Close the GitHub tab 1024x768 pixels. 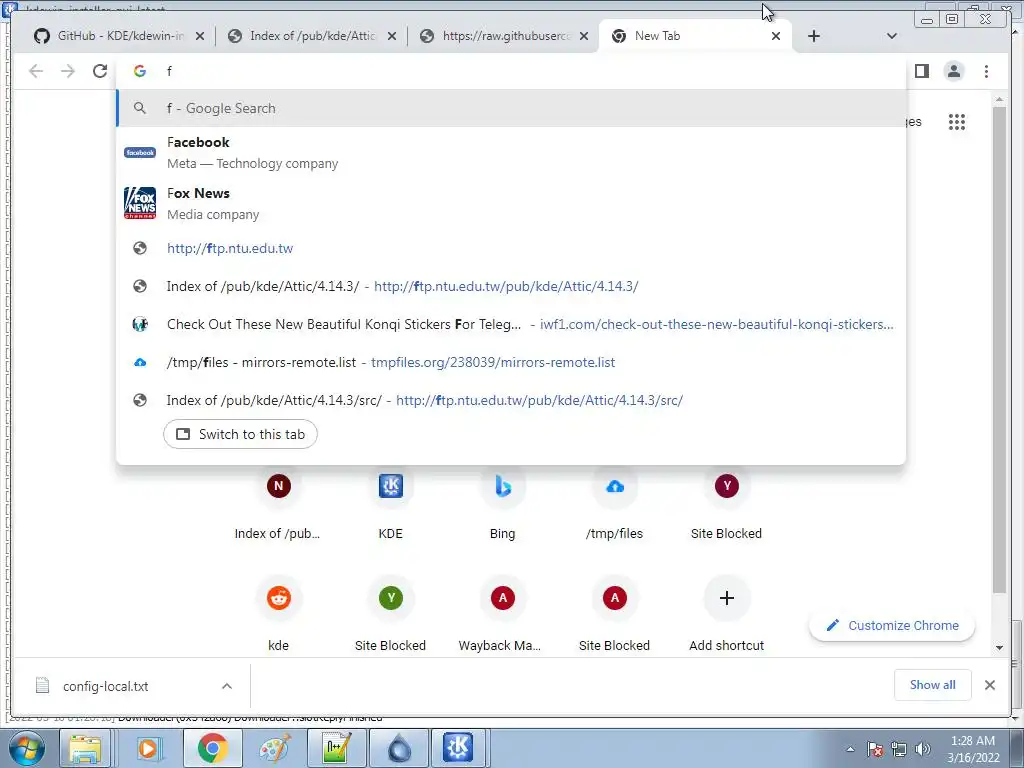coord(200,36)
